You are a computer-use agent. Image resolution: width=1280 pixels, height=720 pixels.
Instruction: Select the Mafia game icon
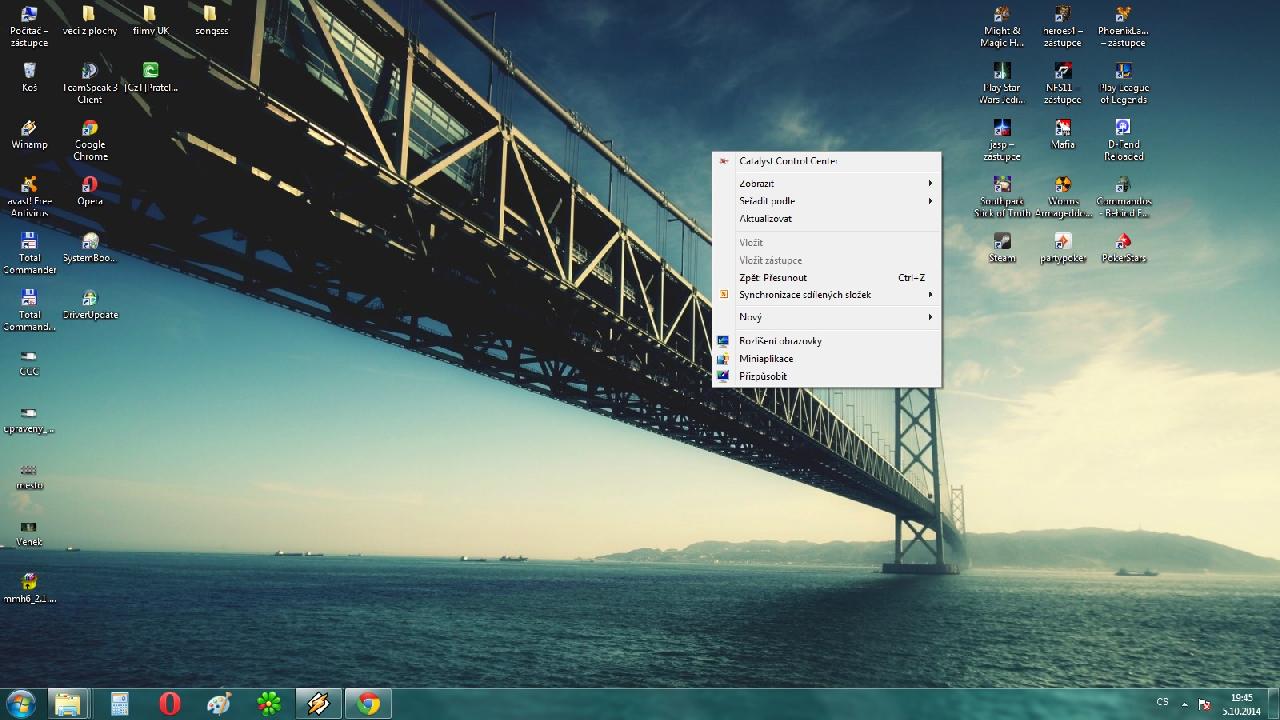tap(1063, 129)
